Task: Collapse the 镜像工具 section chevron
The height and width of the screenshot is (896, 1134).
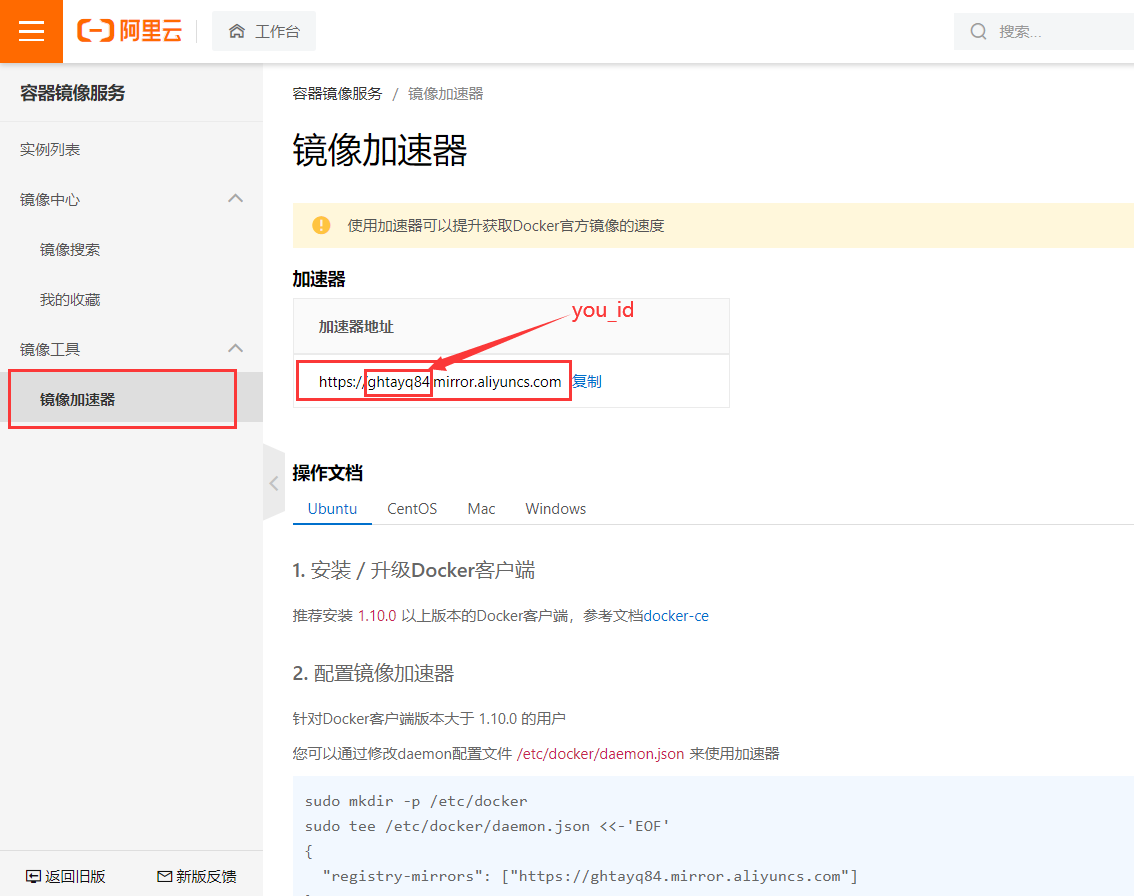Action: (x=235, y=348)
